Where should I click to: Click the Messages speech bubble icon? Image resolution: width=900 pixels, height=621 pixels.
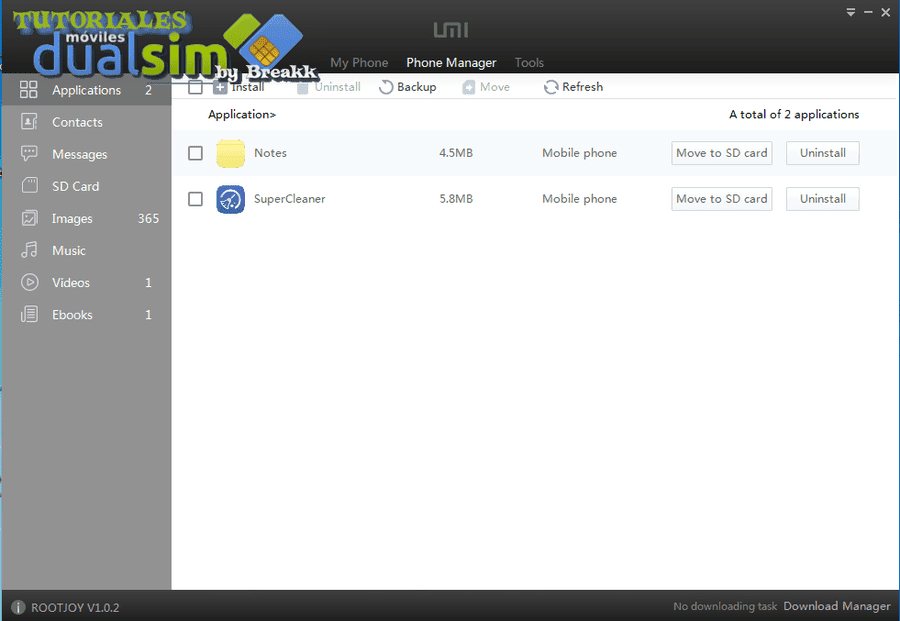(29, 154)
